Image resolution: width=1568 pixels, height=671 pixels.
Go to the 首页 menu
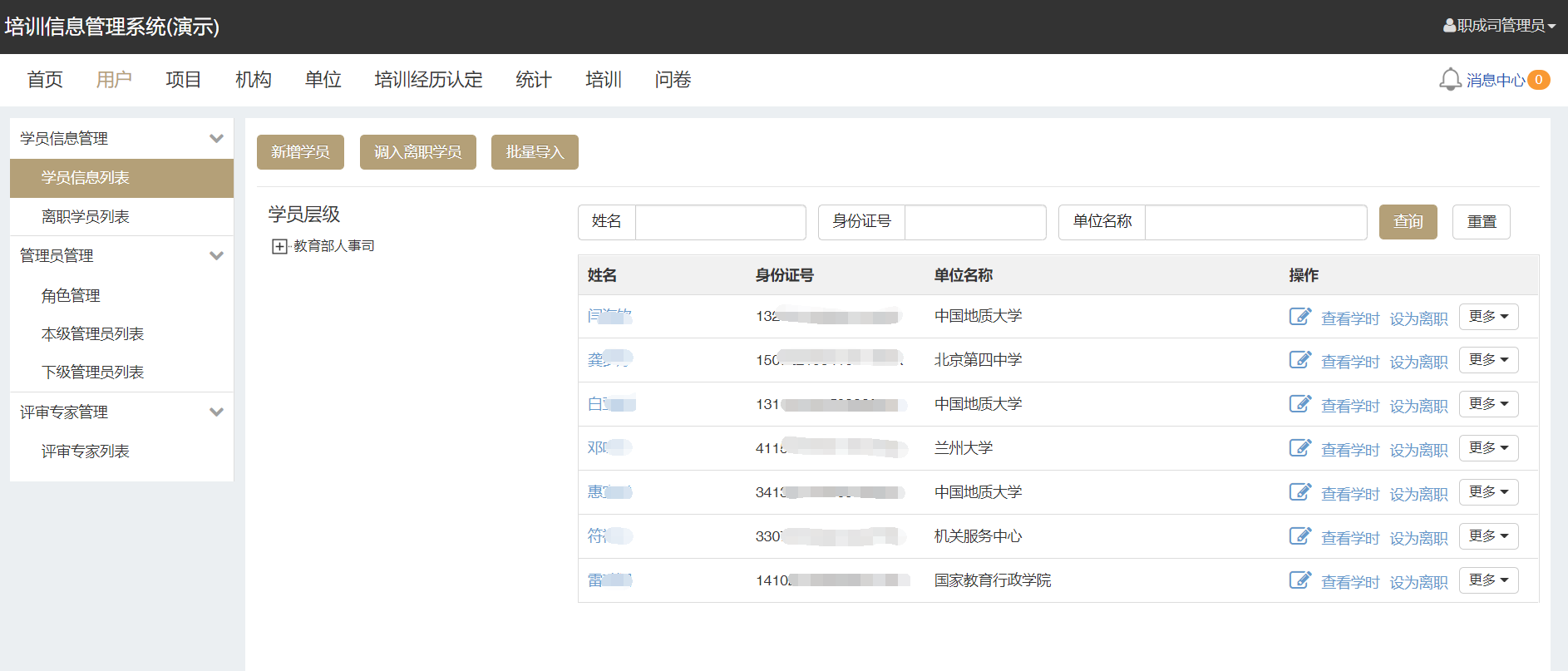(x=45, y=80)
